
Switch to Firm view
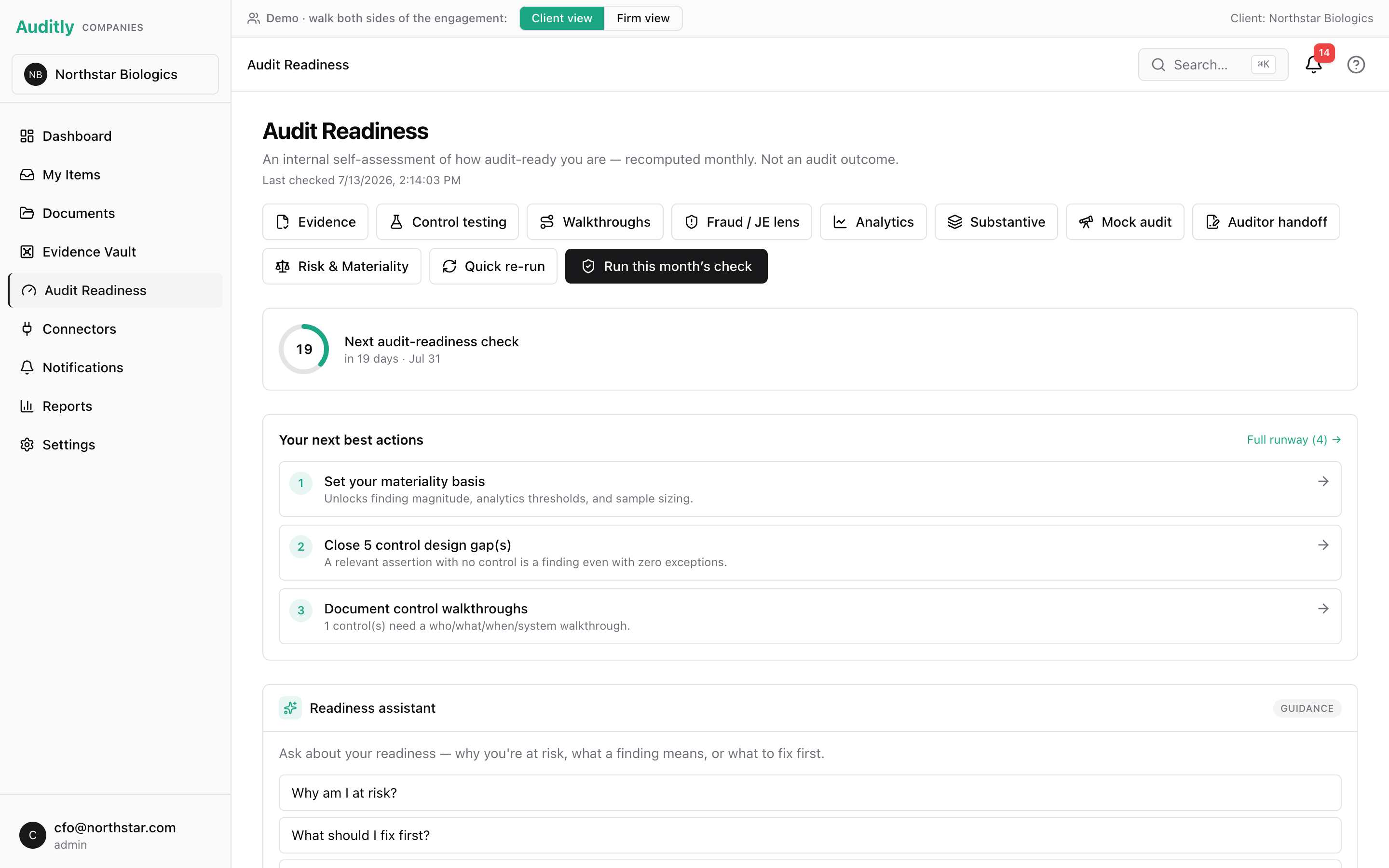[643, 18]
